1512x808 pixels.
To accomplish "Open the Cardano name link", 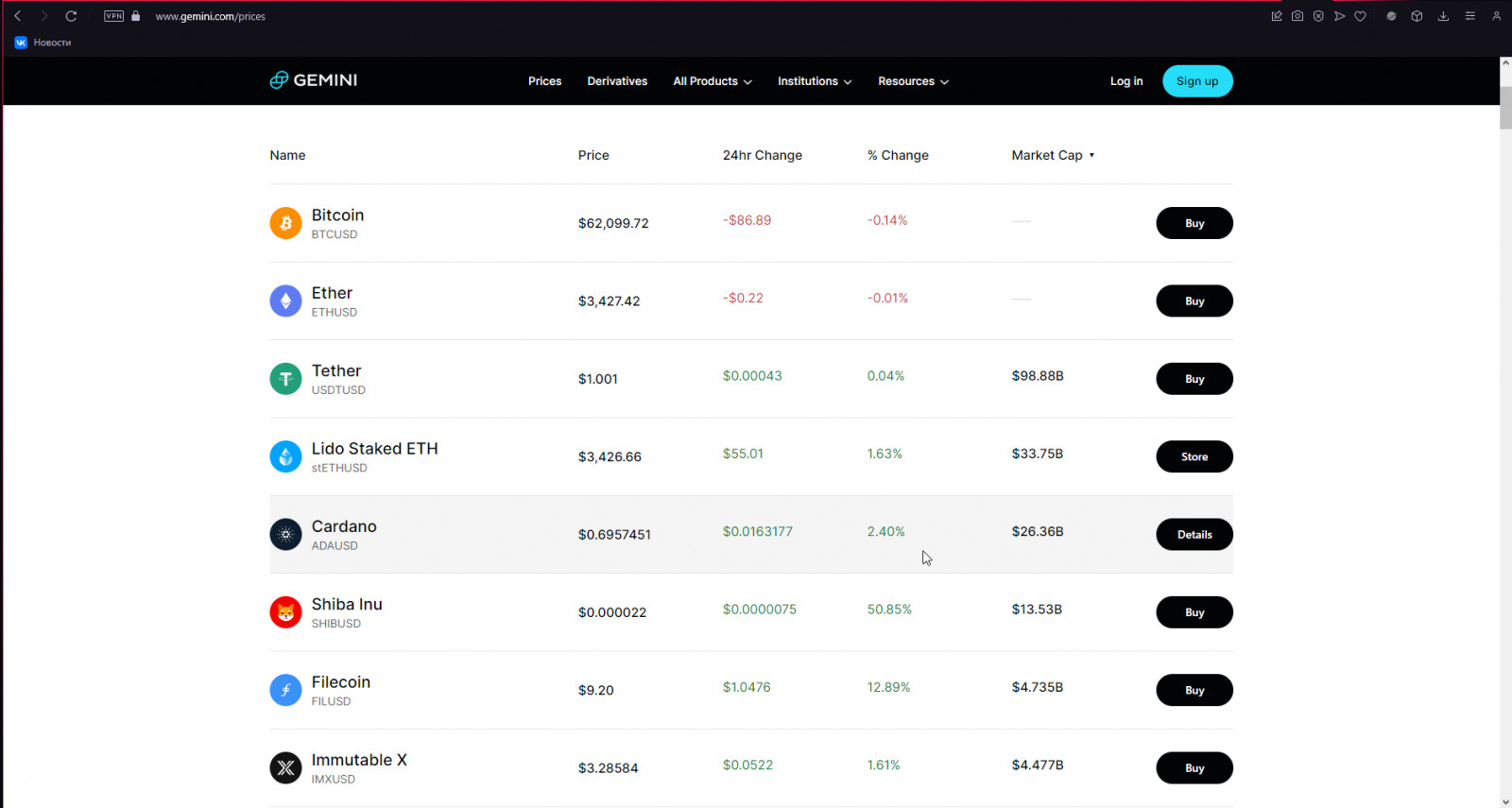I will point(344,526).
